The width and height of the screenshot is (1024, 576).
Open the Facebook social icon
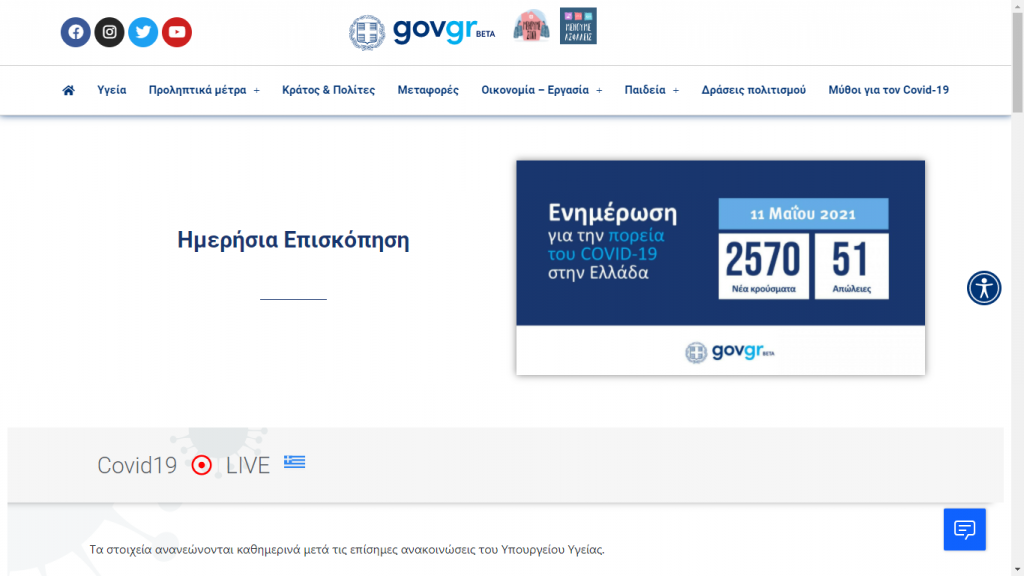[x=76, y=32]
